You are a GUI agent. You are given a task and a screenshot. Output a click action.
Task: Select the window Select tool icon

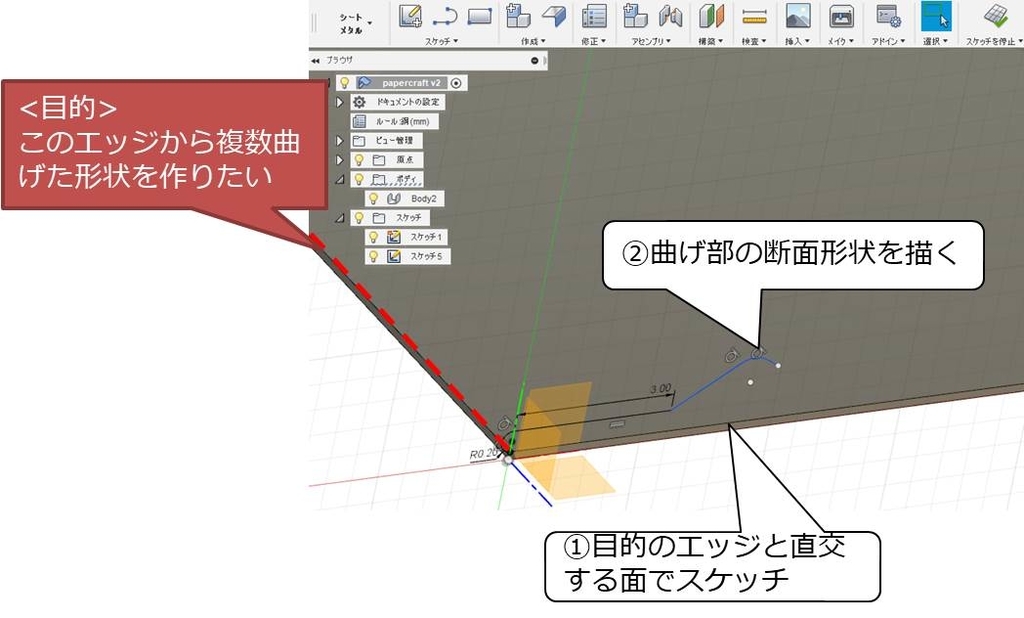tap(936, 15)
